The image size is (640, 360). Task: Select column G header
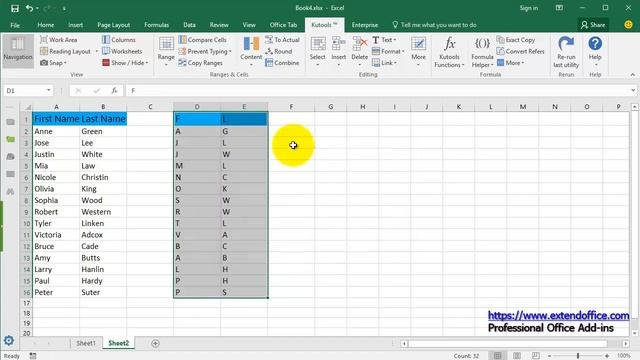pyautogui.click(x=331, y=107)
